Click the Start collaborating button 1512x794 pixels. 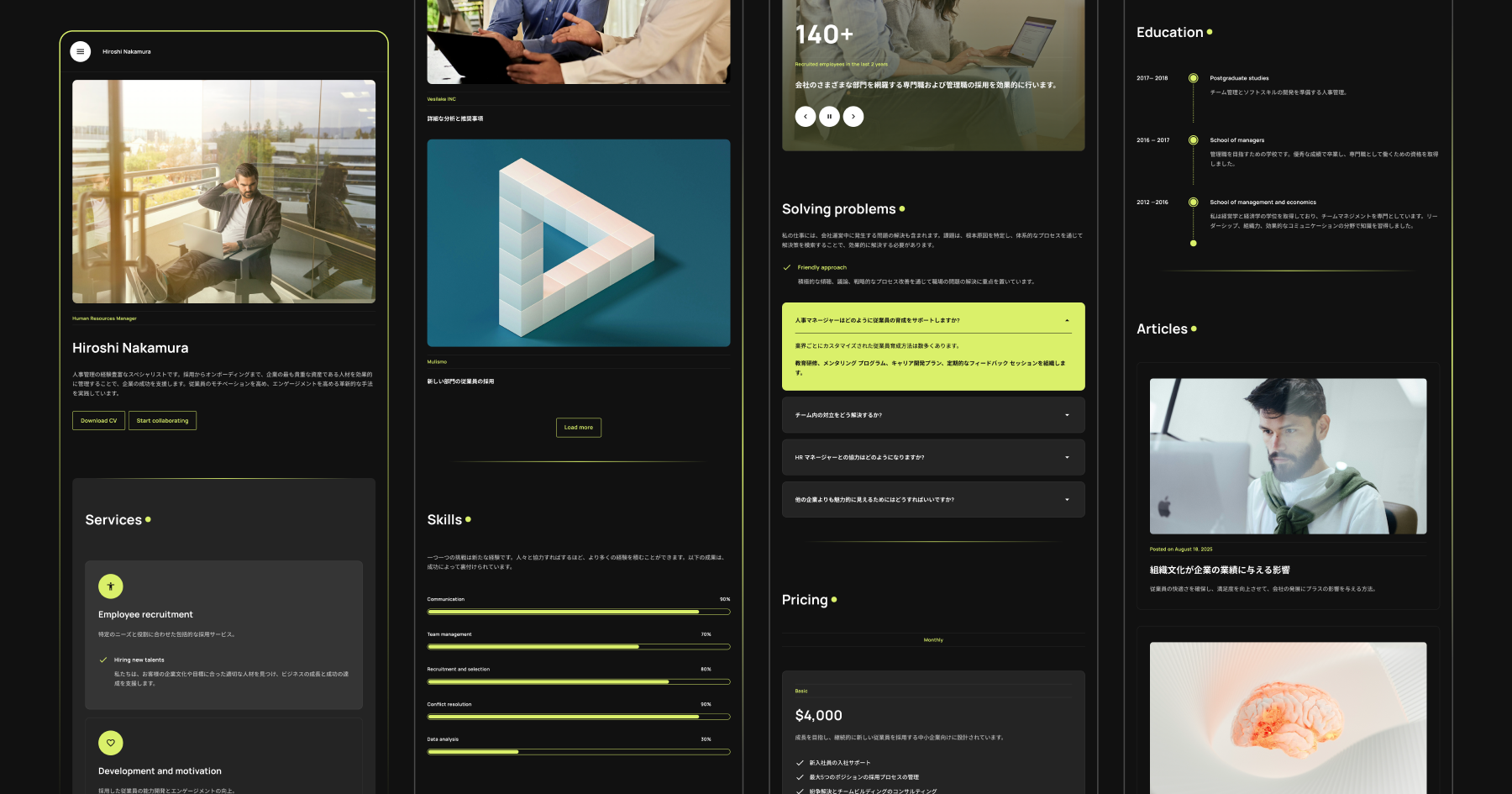[162, 420]
